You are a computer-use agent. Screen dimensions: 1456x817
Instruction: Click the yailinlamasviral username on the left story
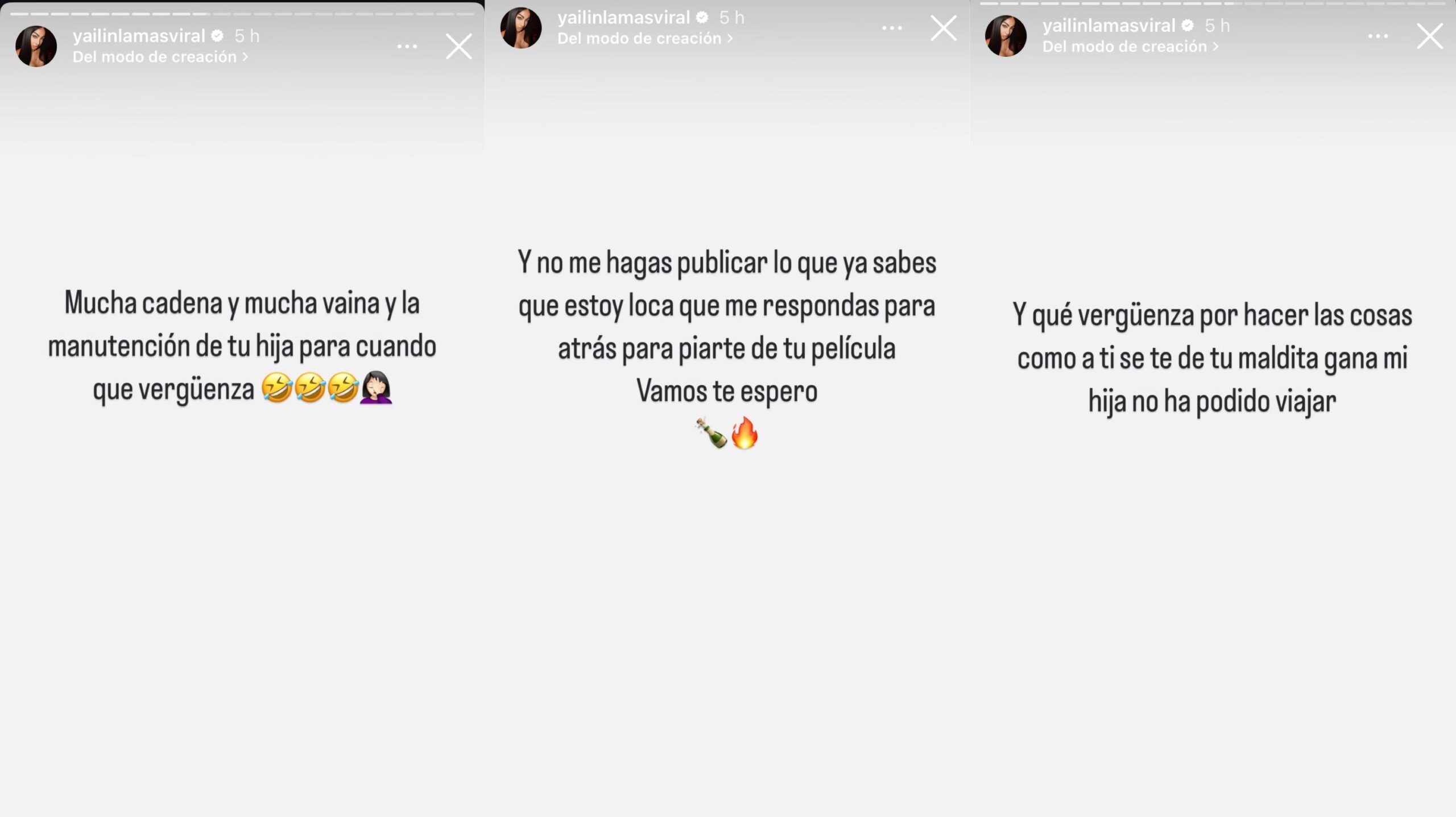coord(139,36)
